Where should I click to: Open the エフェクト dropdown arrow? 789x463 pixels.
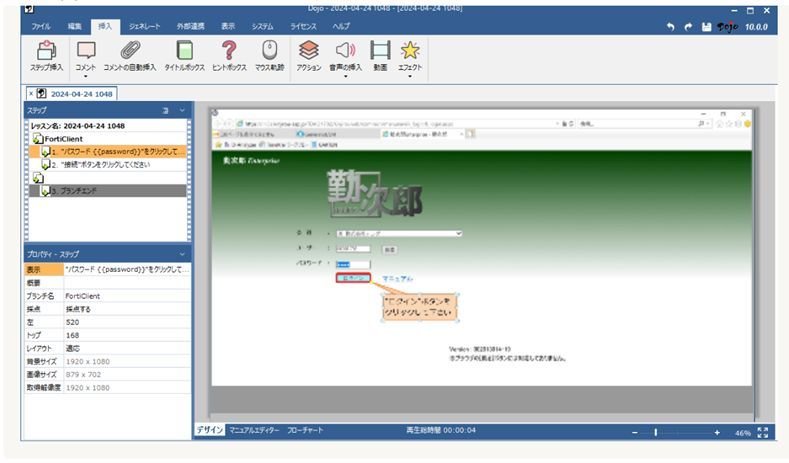tap(410, 76)
